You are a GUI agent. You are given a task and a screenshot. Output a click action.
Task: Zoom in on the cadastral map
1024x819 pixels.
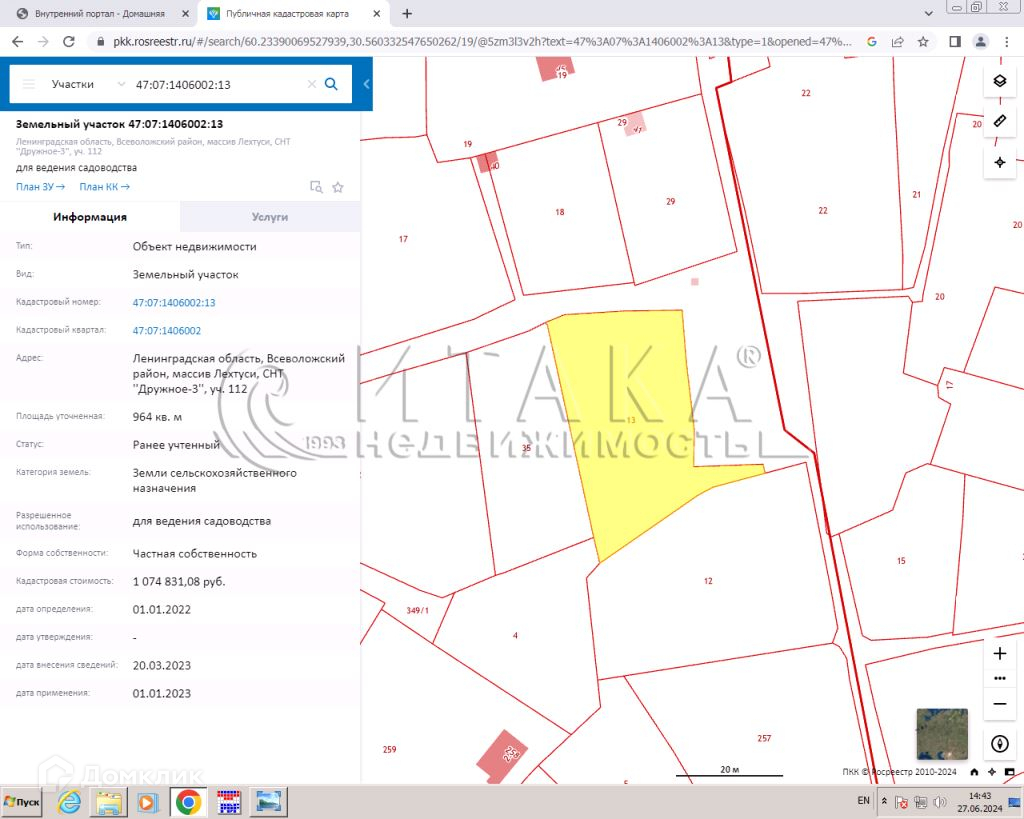[x=999, y=653]
